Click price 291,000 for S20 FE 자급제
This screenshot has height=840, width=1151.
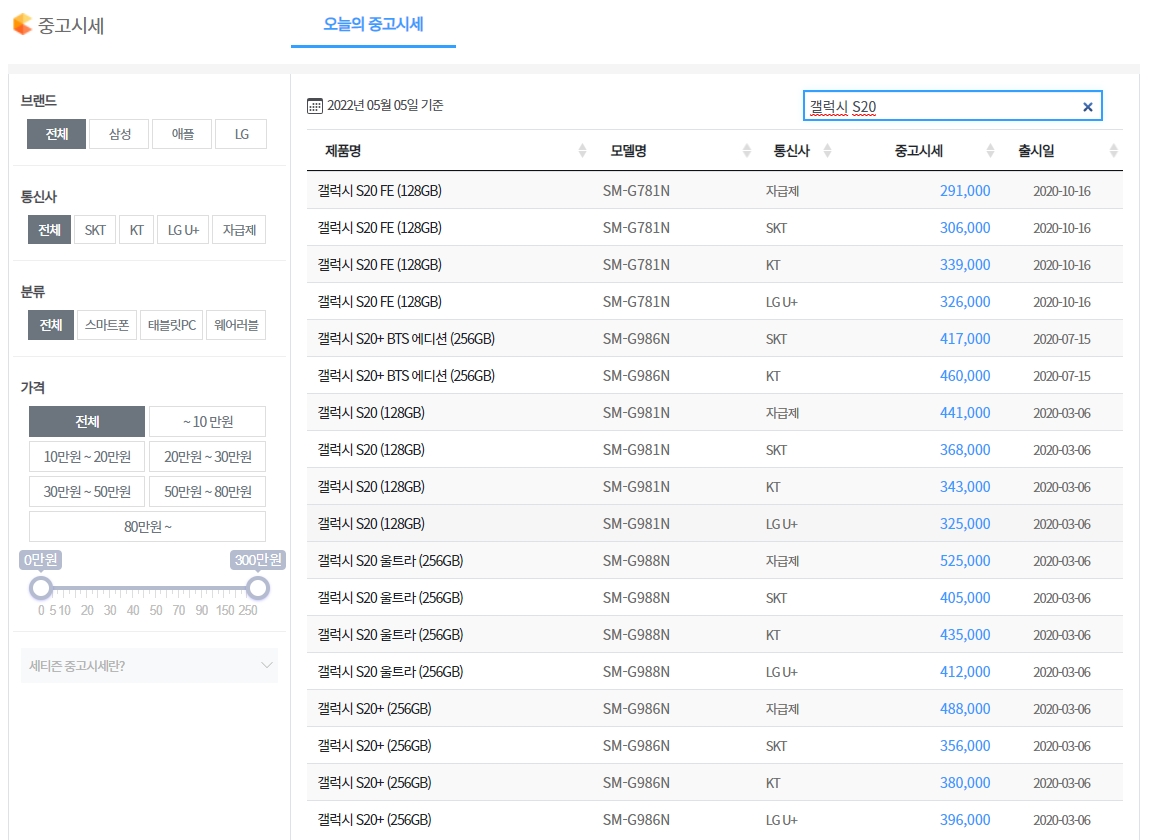(x=965, y=191)
